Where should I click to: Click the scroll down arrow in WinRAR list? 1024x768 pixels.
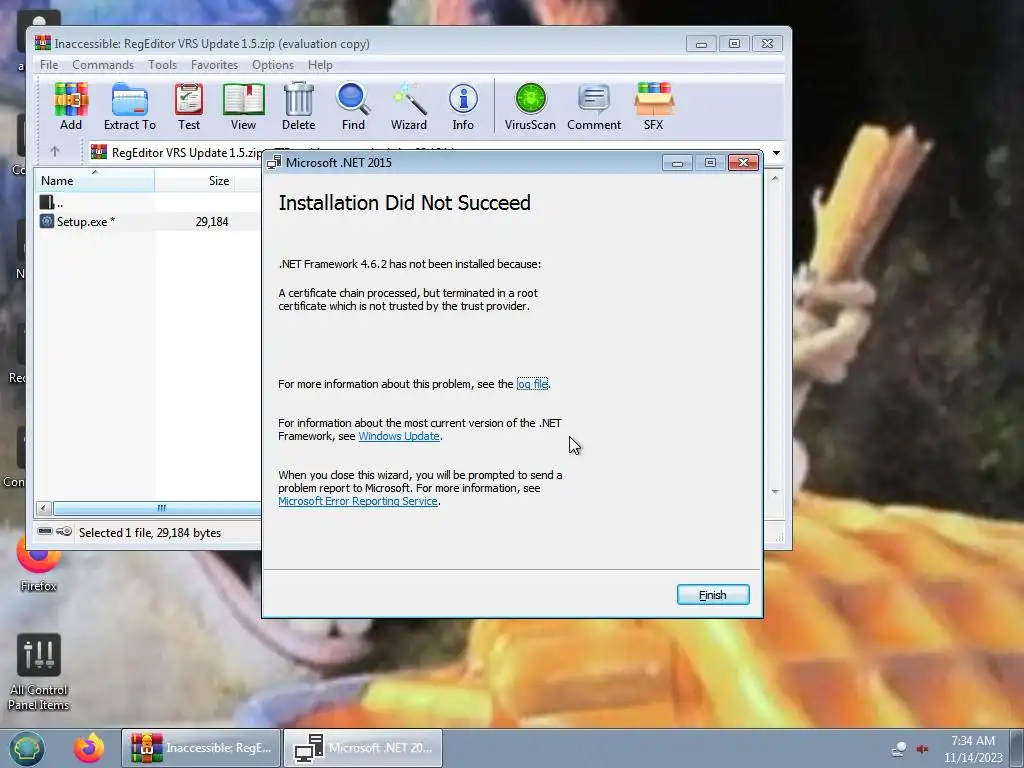[775, 492]
